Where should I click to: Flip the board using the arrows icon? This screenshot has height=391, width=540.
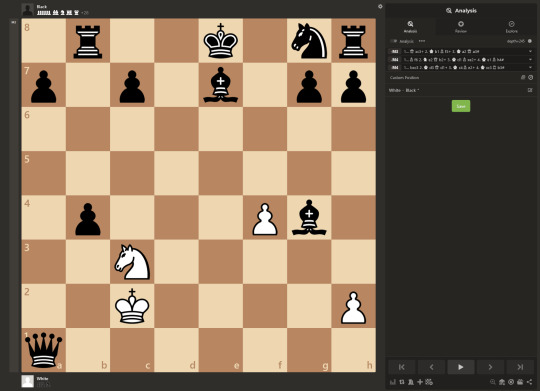point(402,382)
